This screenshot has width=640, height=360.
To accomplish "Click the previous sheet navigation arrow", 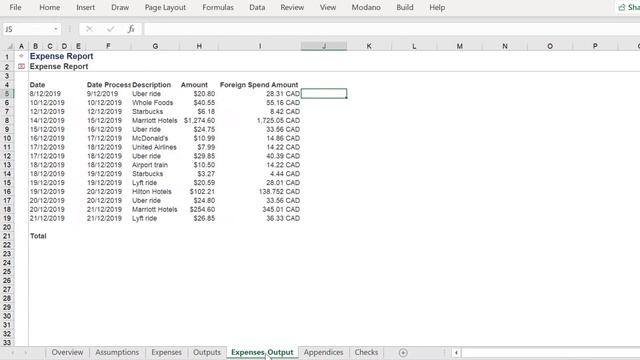I will tap(12, 353).
